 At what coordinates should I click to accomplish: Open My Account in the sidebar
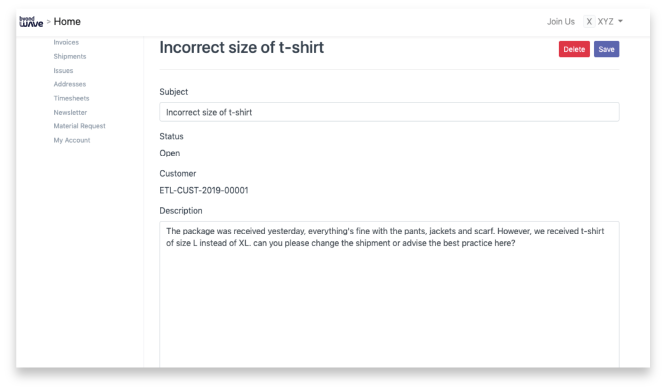click(72, 140)
